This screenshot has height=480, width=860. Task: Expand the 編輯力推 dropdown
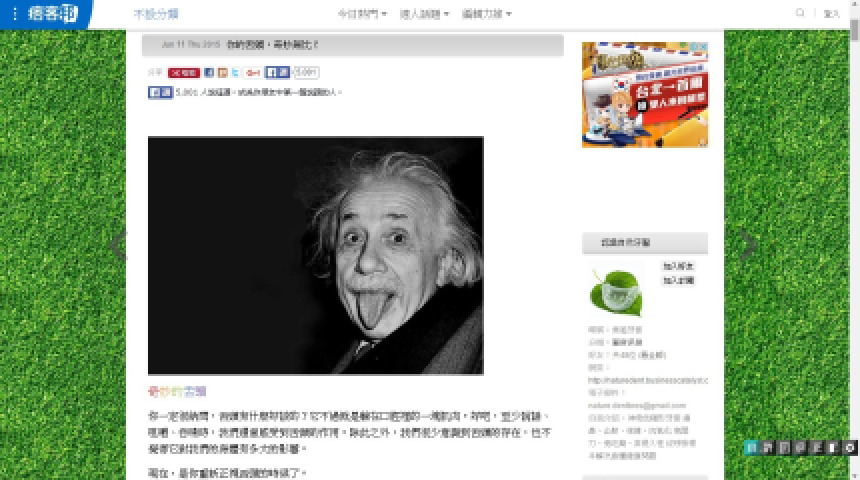point(487,14)
